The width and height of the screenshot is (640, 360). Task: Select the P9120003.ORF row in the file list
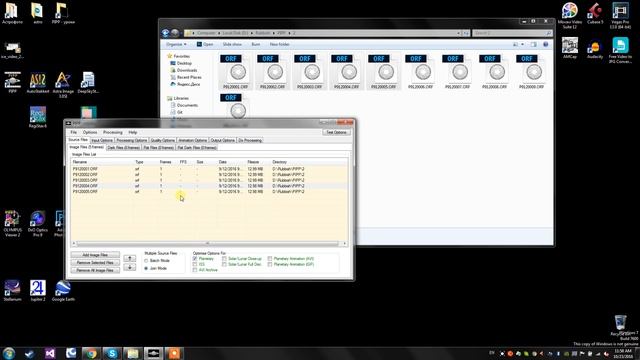pos(210,180)
